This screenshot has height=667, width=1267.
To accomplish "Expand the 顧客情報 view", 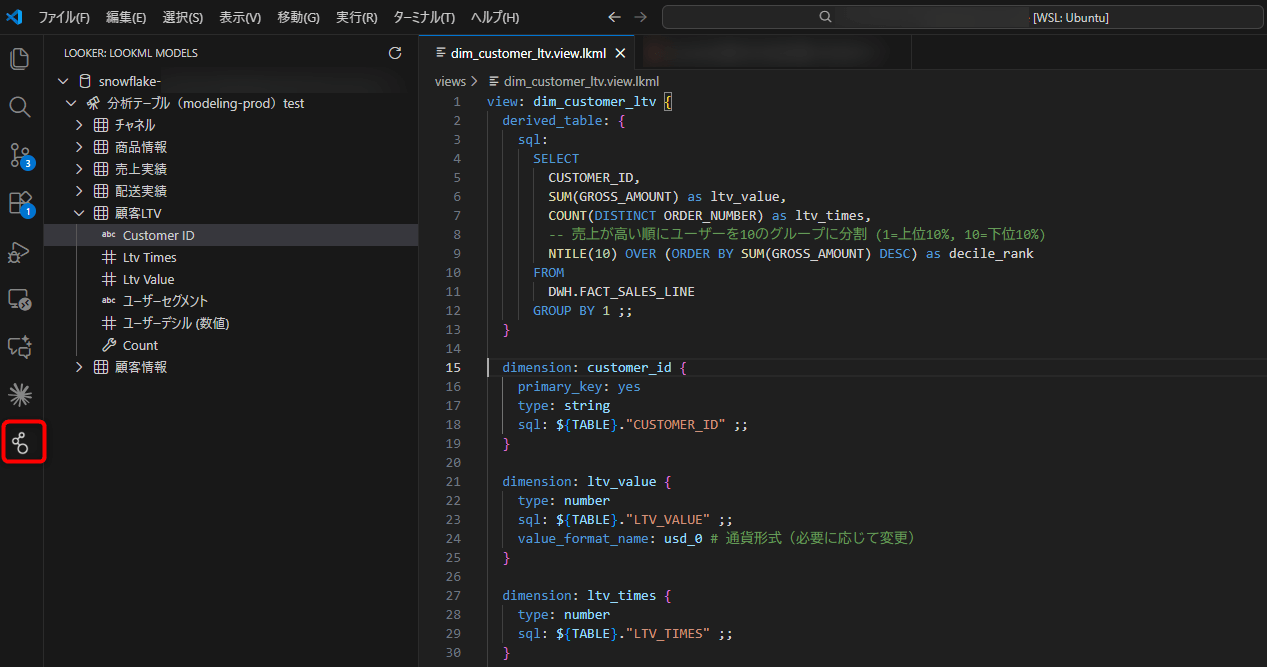I will click(x=80, y=367).
